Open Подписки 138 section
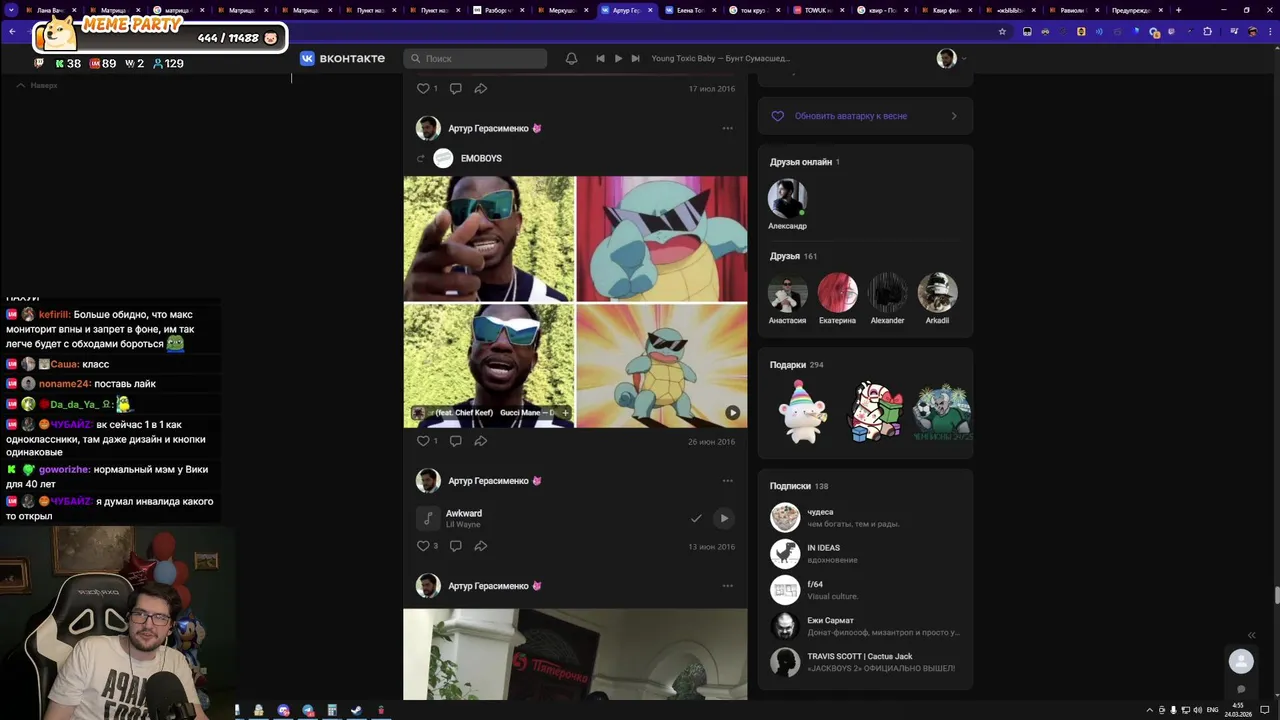The width and height of the screenshot is (1280, 720). point(799,486)
